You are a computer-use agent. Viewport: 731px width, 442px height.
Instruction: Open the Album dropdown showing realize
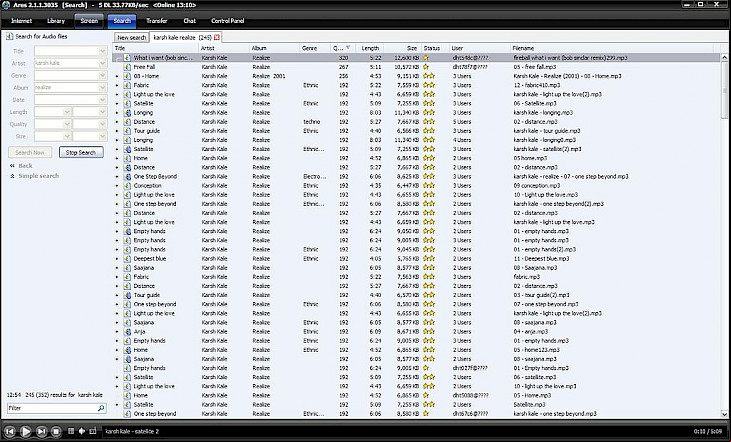pos(103,87)
